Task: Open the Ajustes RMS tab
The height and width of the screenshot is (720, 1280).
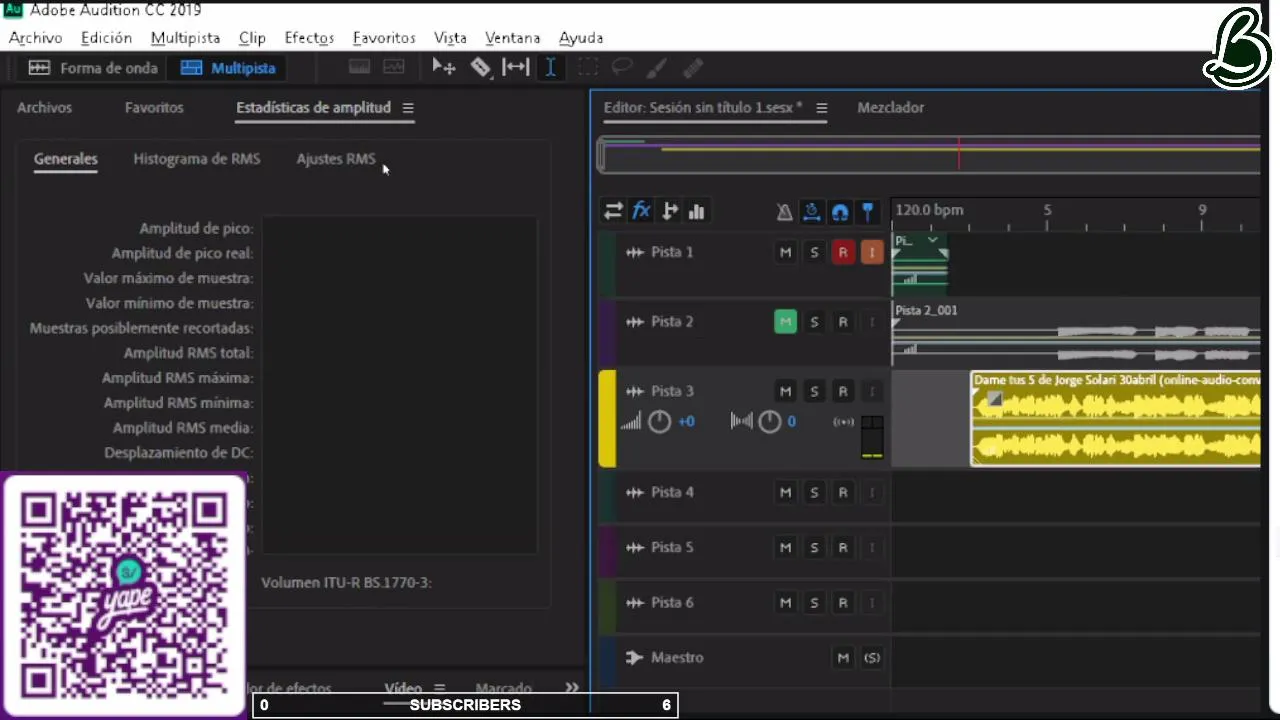Action: pyautogui.click(x=336, y=159)
